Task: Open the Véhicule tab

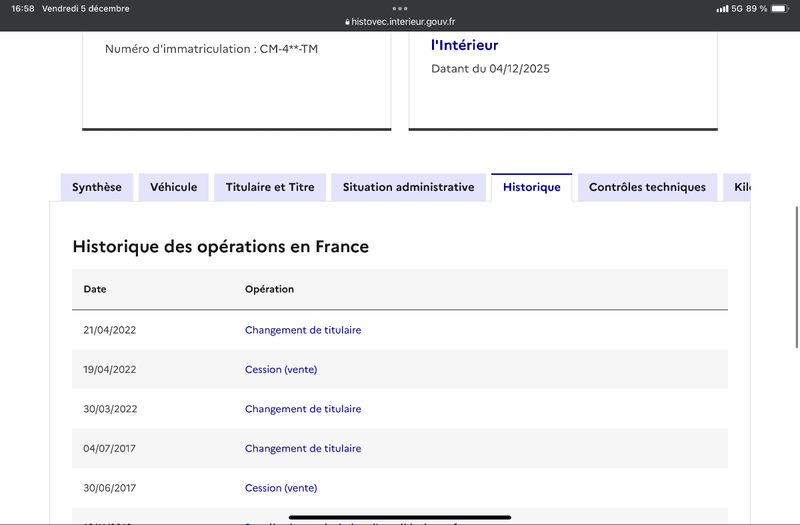Action: click(174, 187)
